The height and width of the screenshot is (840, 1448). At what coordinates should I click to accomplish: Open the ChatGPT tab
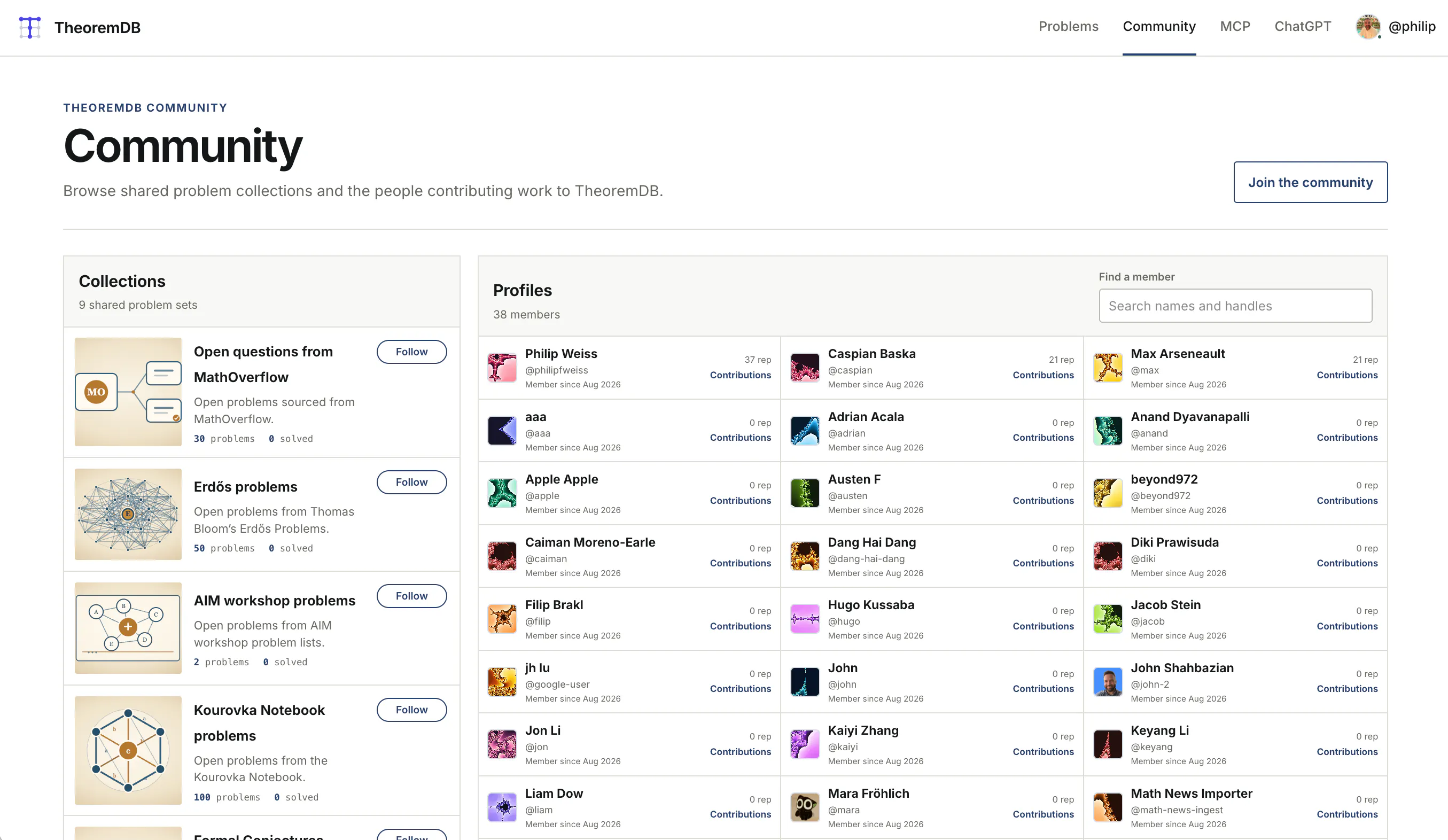click(x=1303, y=26)
